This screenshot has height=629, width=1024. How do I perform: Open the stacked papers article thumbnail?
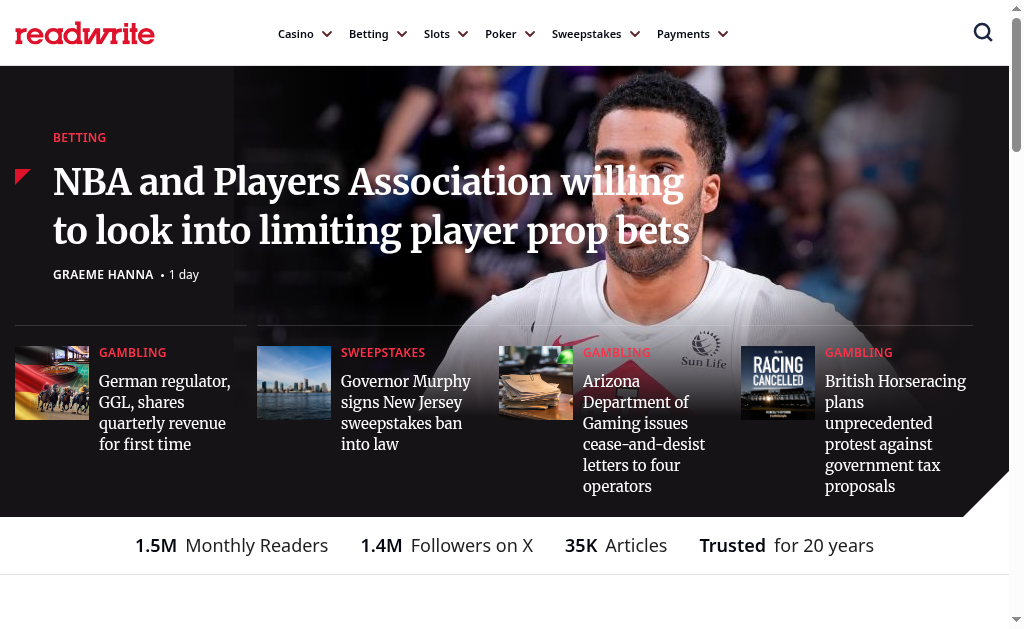click(x=536, y=383)
